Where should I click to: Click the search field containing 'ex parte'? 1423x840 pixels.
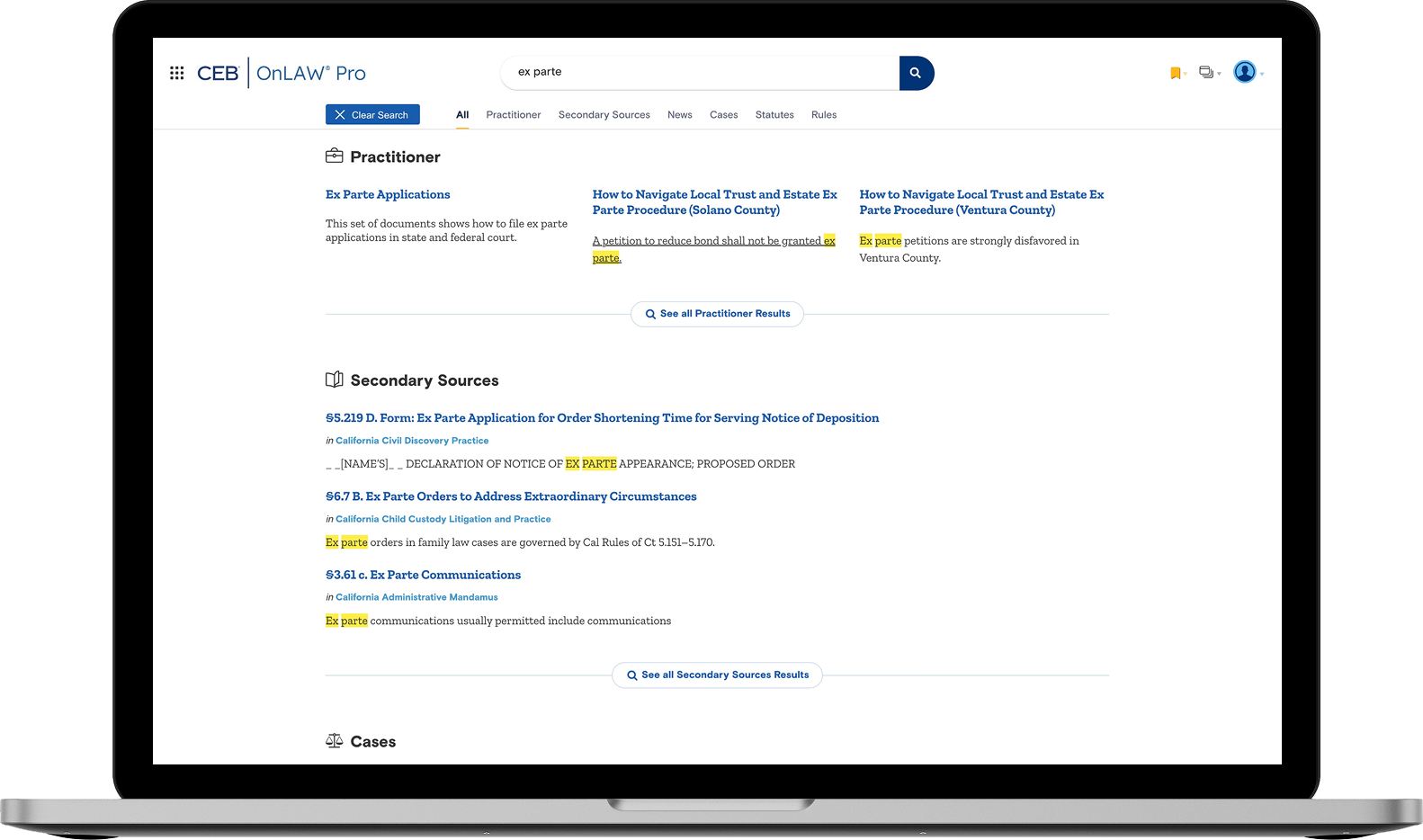pyautogui.click(x=702, y=72)
